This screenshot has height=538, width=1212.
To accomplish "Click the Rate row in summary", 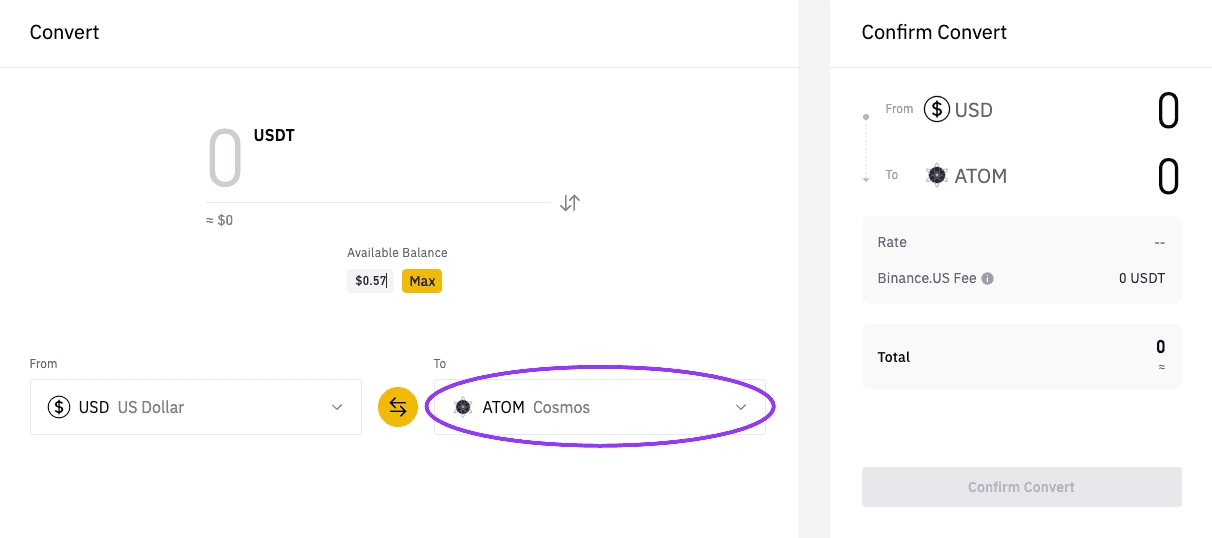I will coord(1021,242).
